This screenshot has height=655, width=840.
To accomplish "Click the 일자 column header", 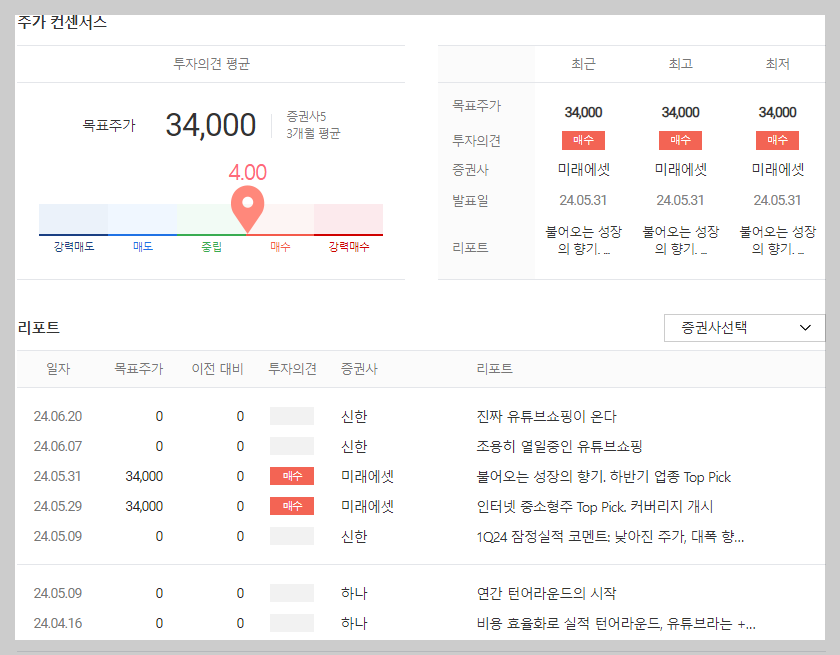I will coord(58,368).
